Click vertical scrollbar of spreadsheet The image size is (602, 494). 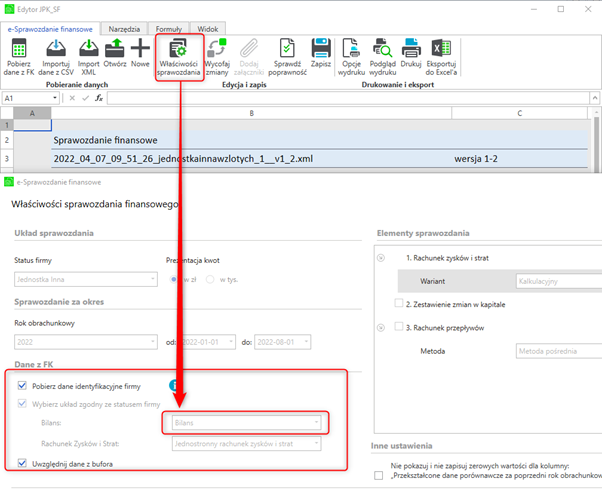[596, 144]
